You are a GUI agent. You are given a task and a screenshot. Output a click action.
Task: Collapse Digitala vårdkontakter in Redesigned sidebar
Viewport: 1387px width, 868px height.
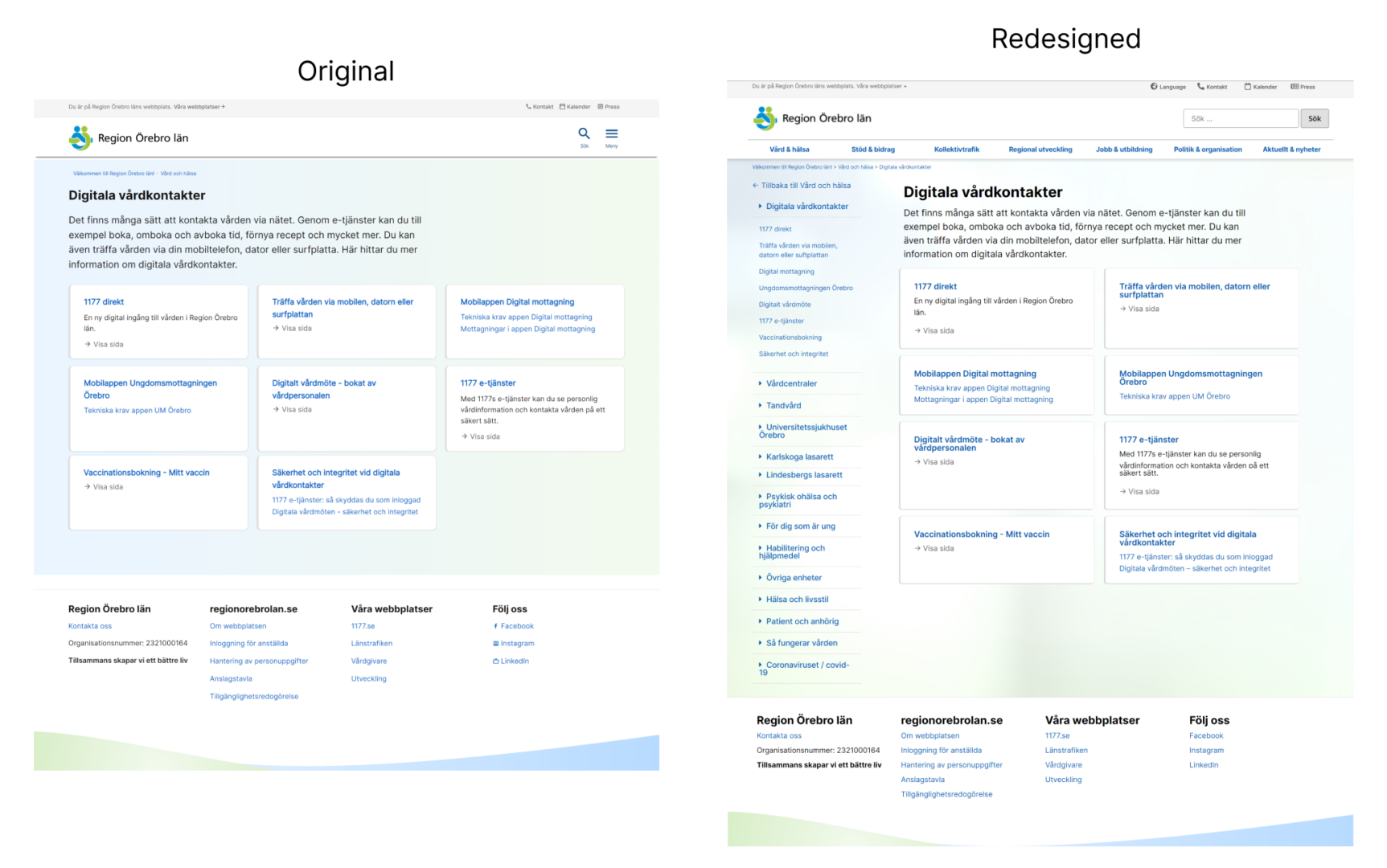pos(760,207)
